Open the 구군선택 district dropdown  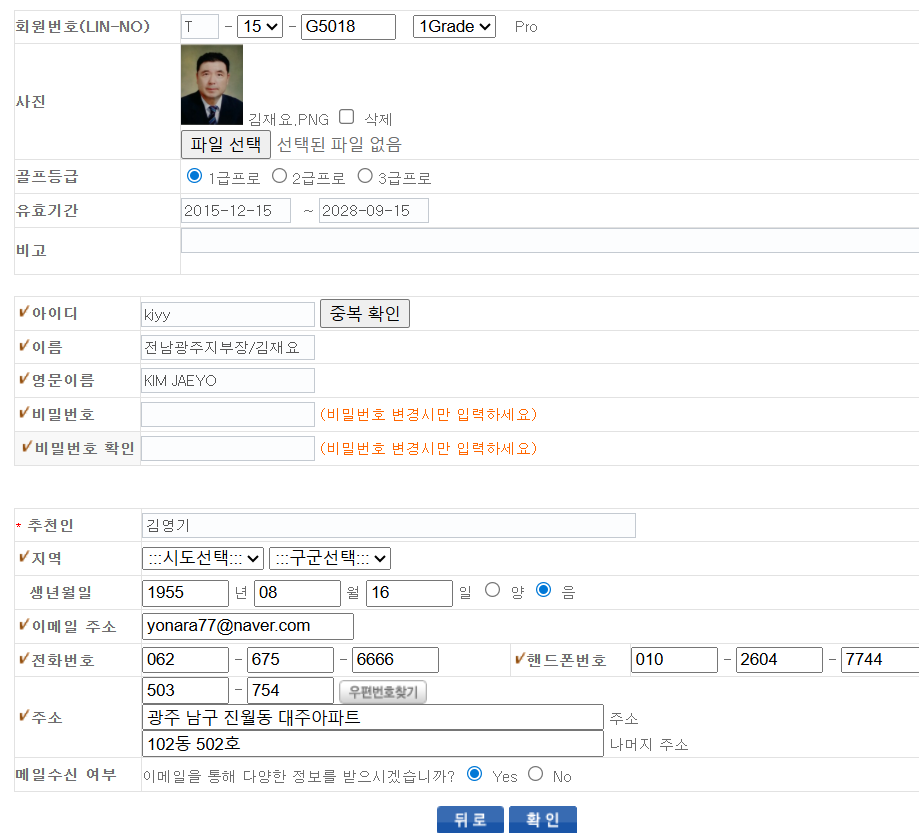click(330, 558)
